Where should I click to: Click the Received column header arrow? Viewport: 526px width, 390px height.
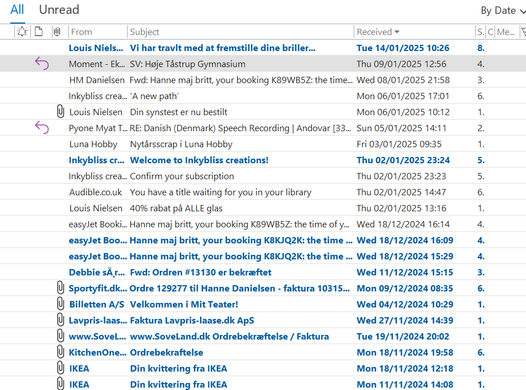[397, 32]
